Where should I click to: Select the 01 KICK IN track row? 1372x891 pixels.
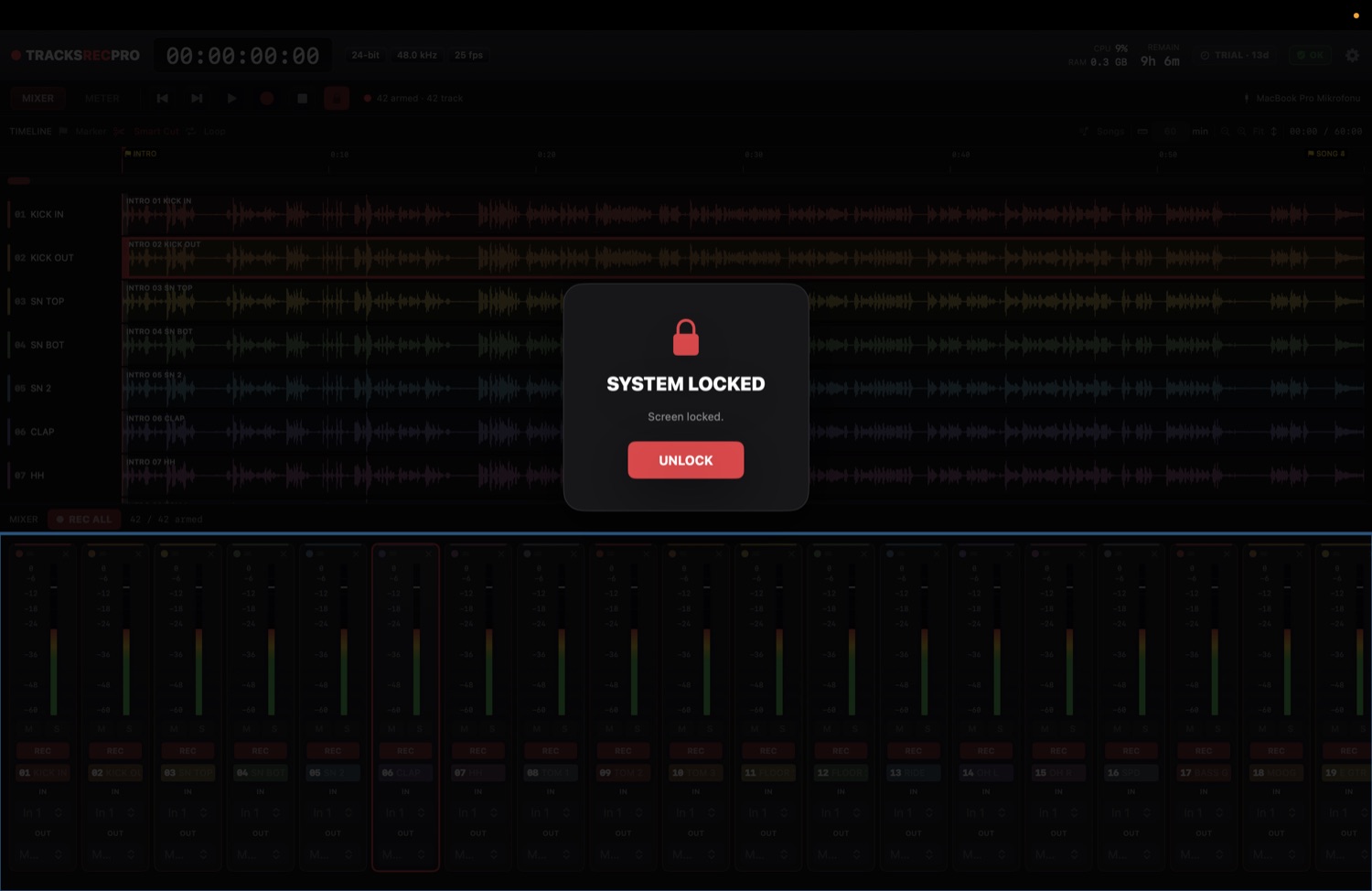click(x=62, y=214)
